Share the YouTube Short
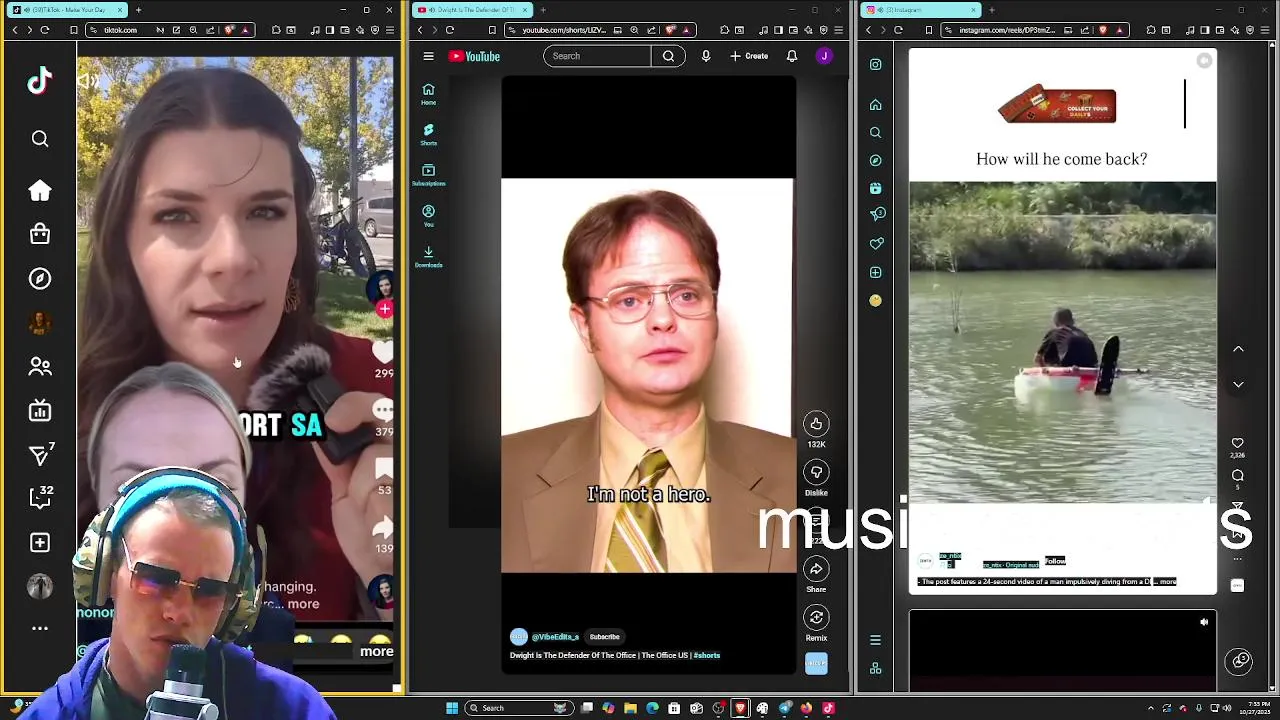The height and width of the screenshot is (720, 1280). (x=816, y=569)
